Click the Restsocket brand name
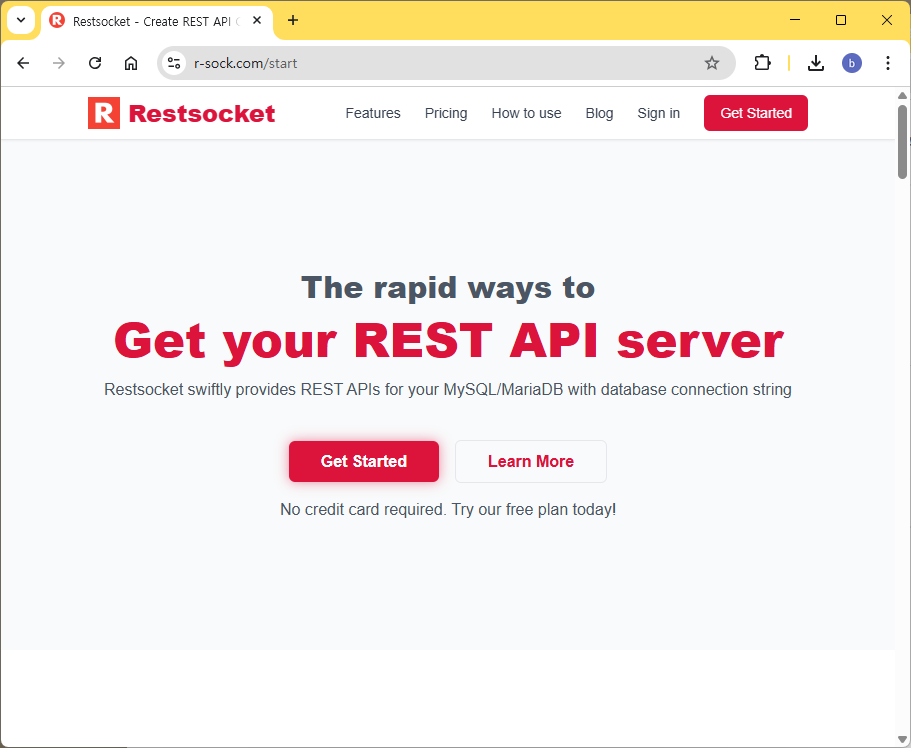 (202, 113)
